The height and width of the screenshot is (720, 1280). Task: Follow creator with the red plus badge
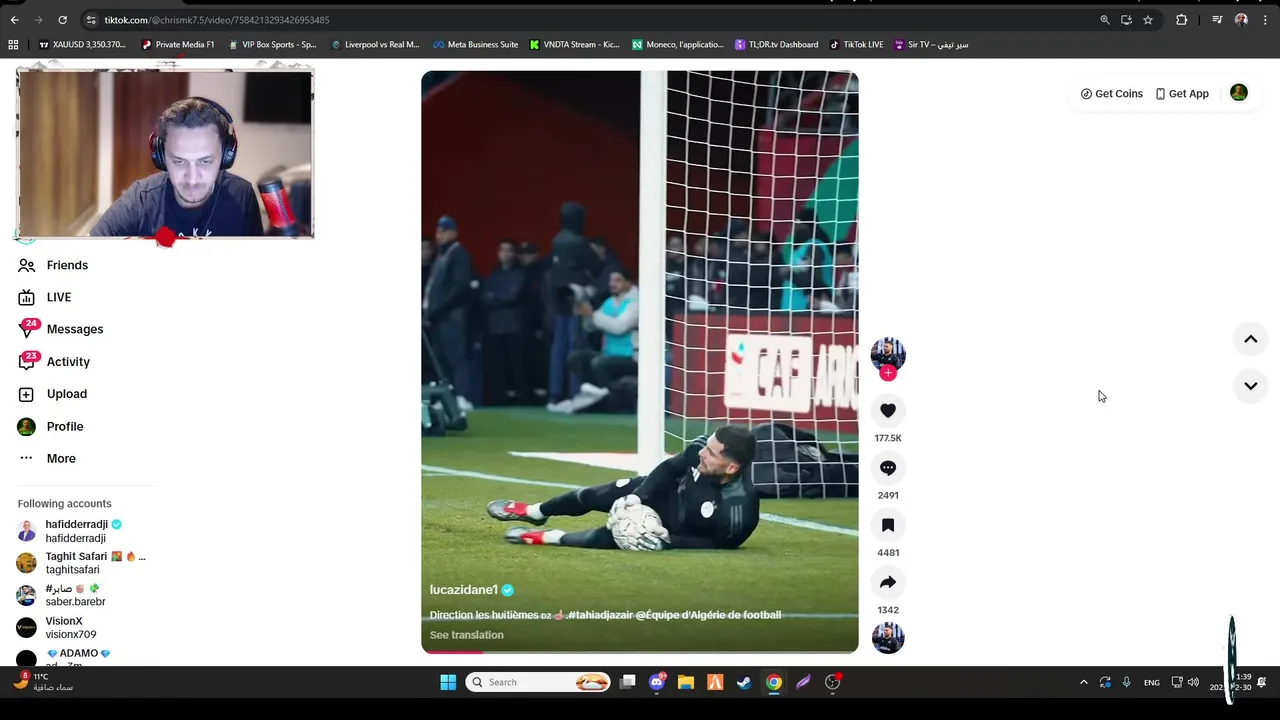(888, 373)
